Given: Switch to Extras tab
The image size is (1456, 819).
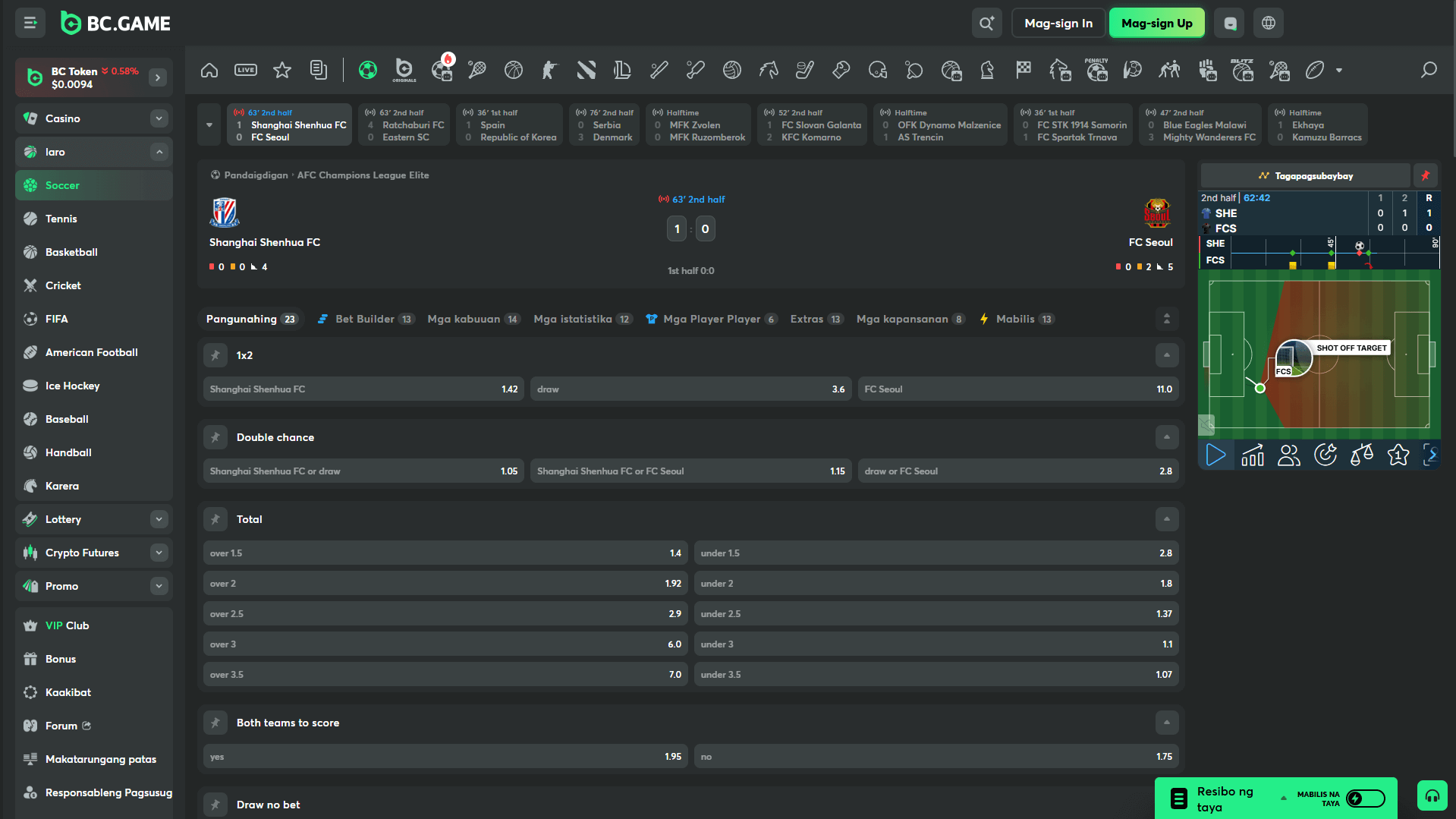Looking at the screenshot, I should pos(816,319).
